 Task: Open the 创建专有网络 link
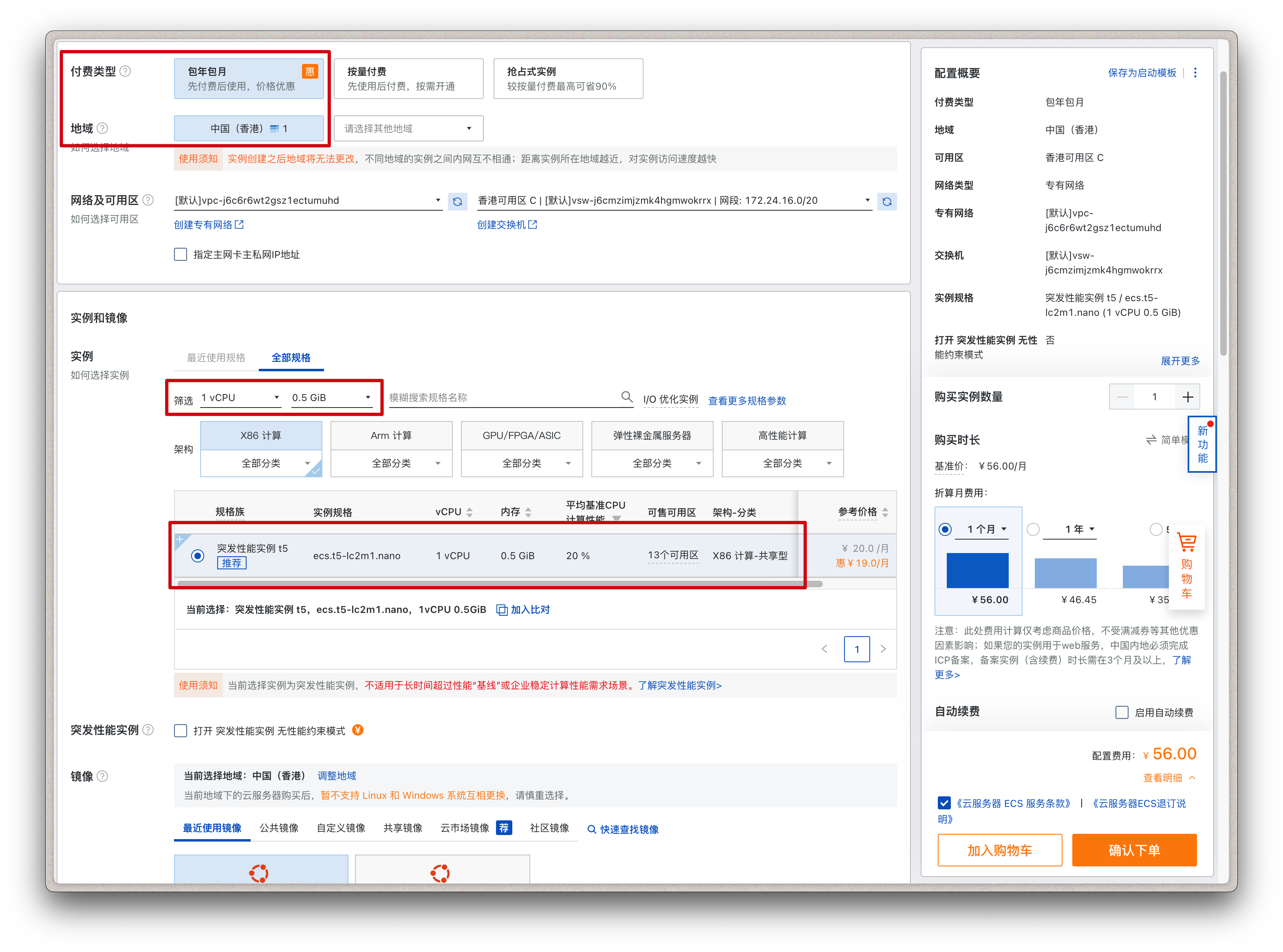209,224
